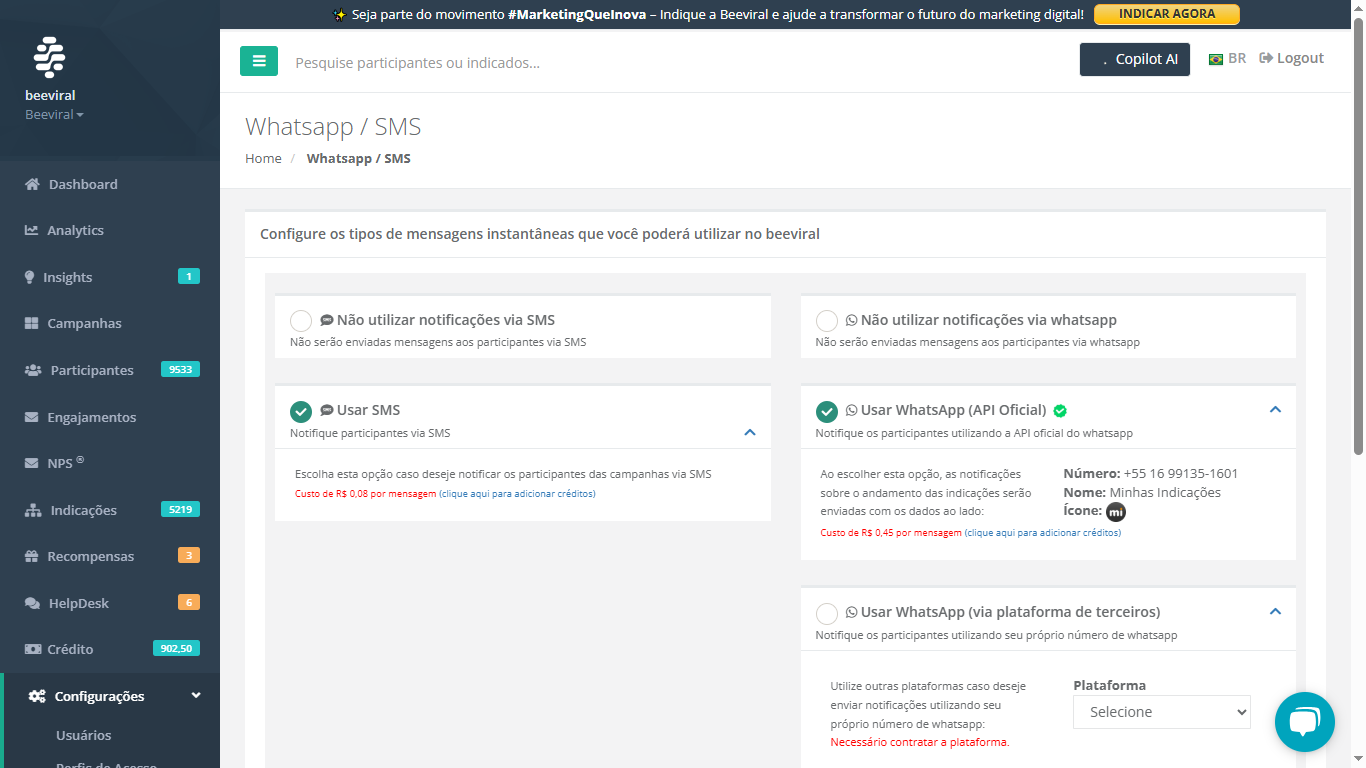Click the Engajamentos envelope icon
1366x768 pixels.
(x=32, y=417)
